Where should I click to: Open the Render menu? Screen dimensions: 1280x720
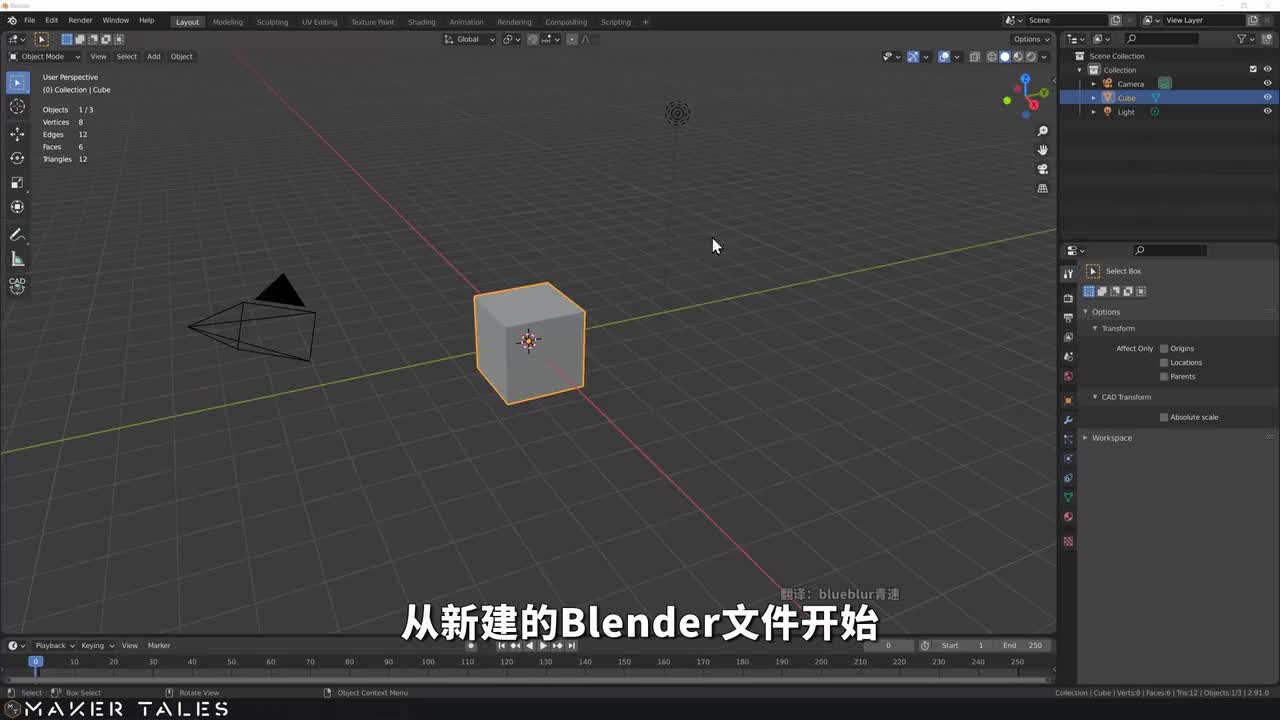coord(80,20)
